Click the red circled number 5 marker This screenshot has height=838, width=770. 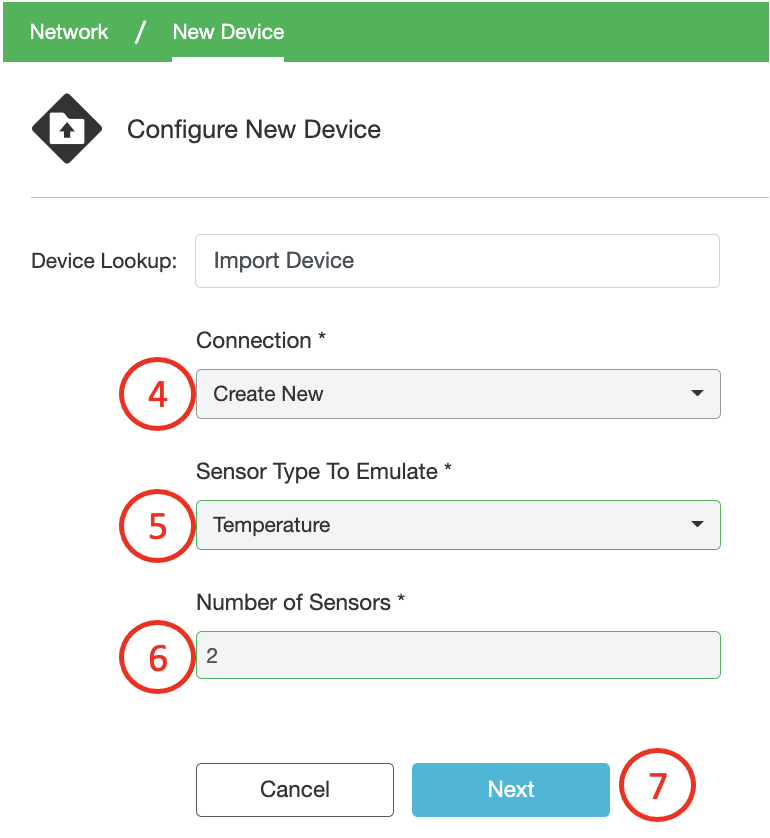pos(157,525)
